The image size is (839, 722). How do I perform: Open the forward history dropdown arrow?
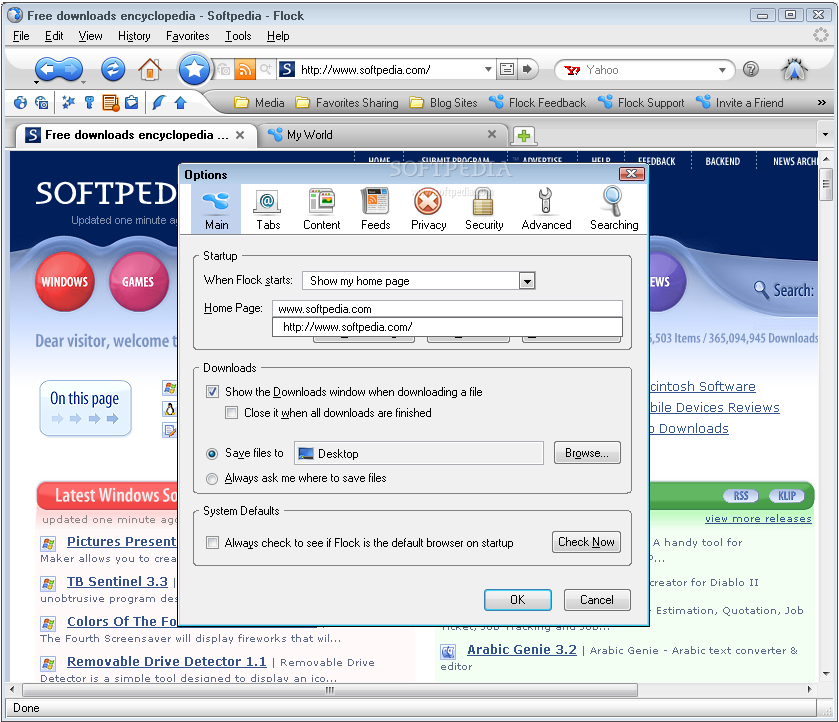tap(83, 82)
